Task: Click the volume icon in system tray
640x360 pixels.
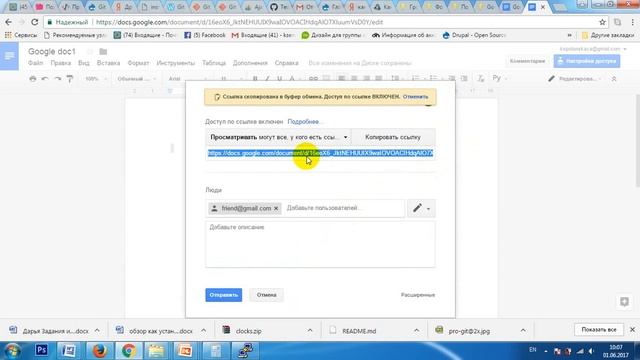Action: pos(591,351)
